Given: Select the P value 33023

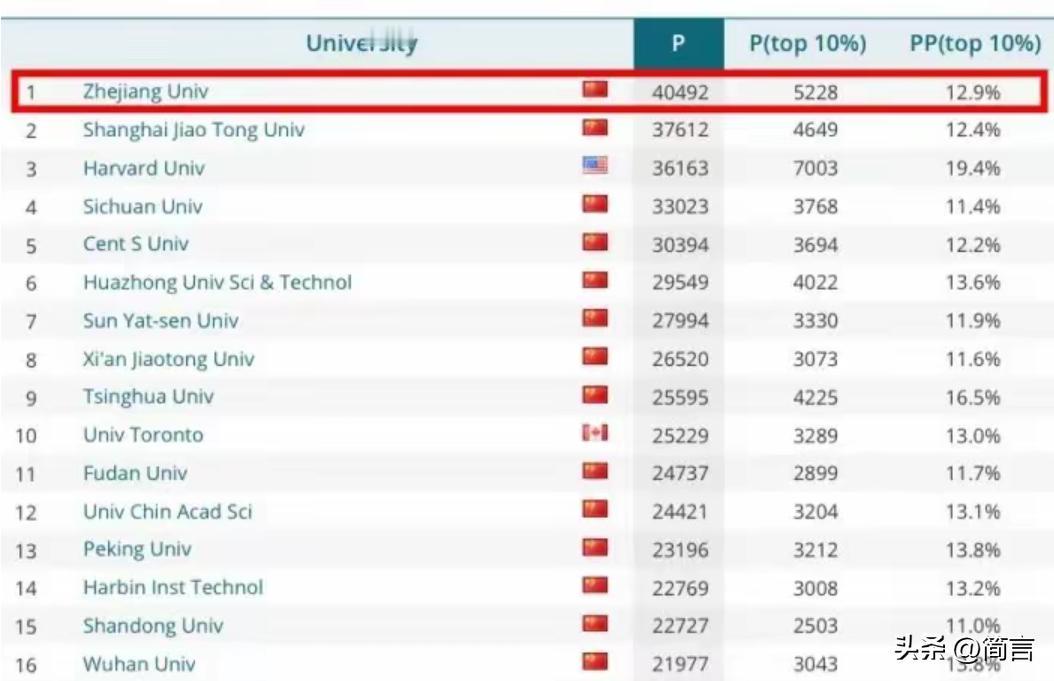Looking at the screenshot, I should [x=680, y=206].
